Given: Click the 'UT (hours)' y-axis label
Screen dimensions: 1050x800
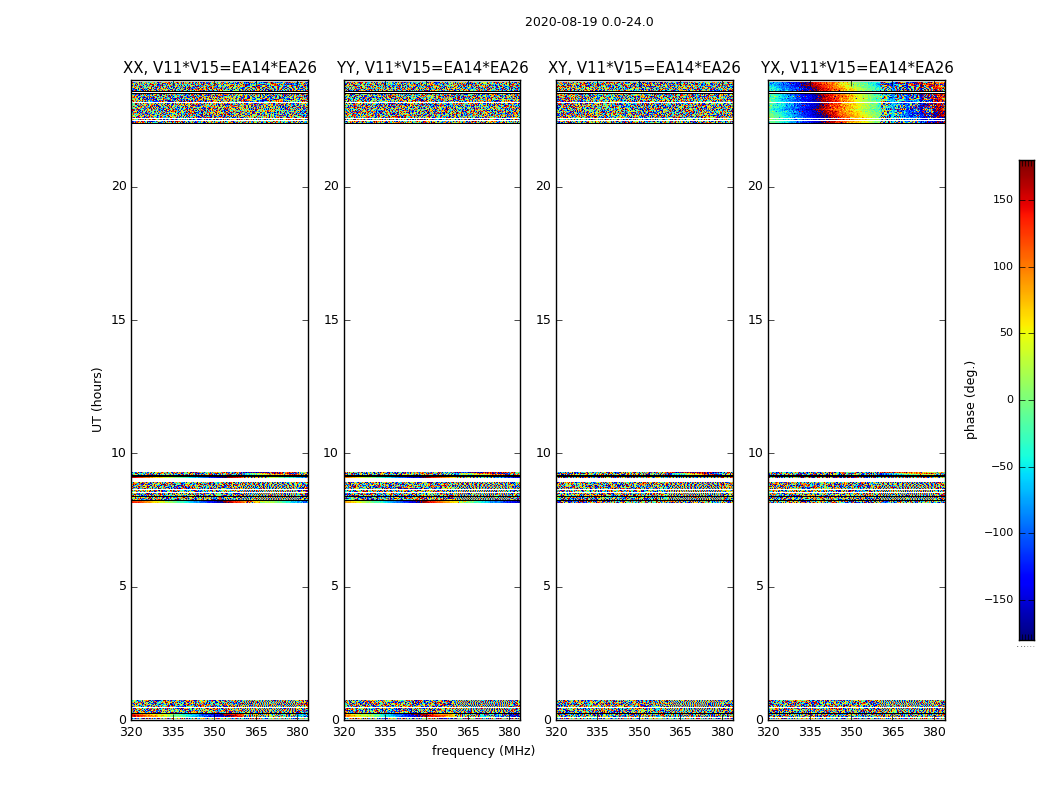Looking at the screenshot, I should [x=97, y=400].
